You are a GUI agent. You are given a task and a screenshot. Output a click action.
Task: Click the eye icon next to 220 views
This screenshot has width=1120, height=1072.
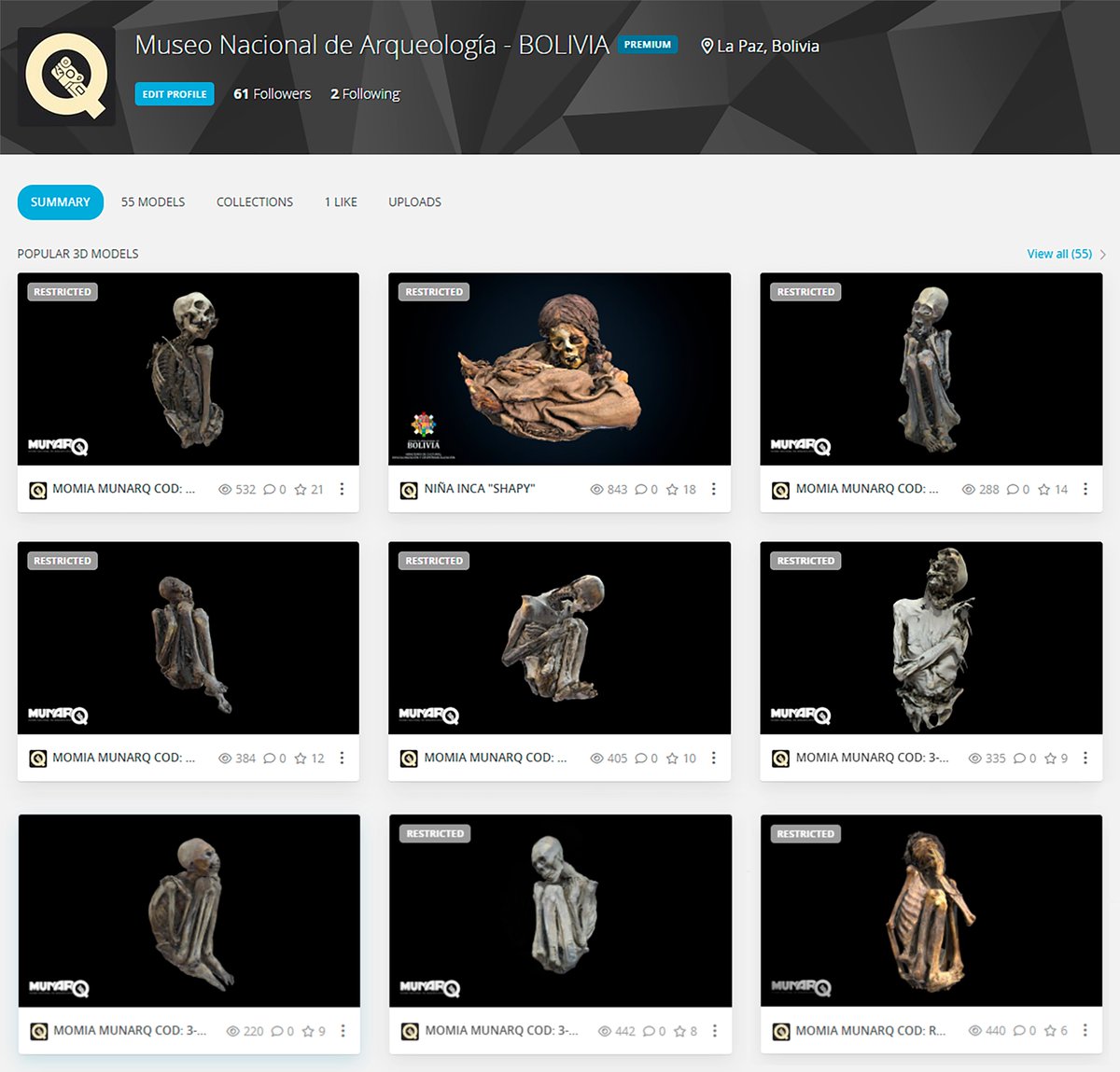tap(233, 1031)
